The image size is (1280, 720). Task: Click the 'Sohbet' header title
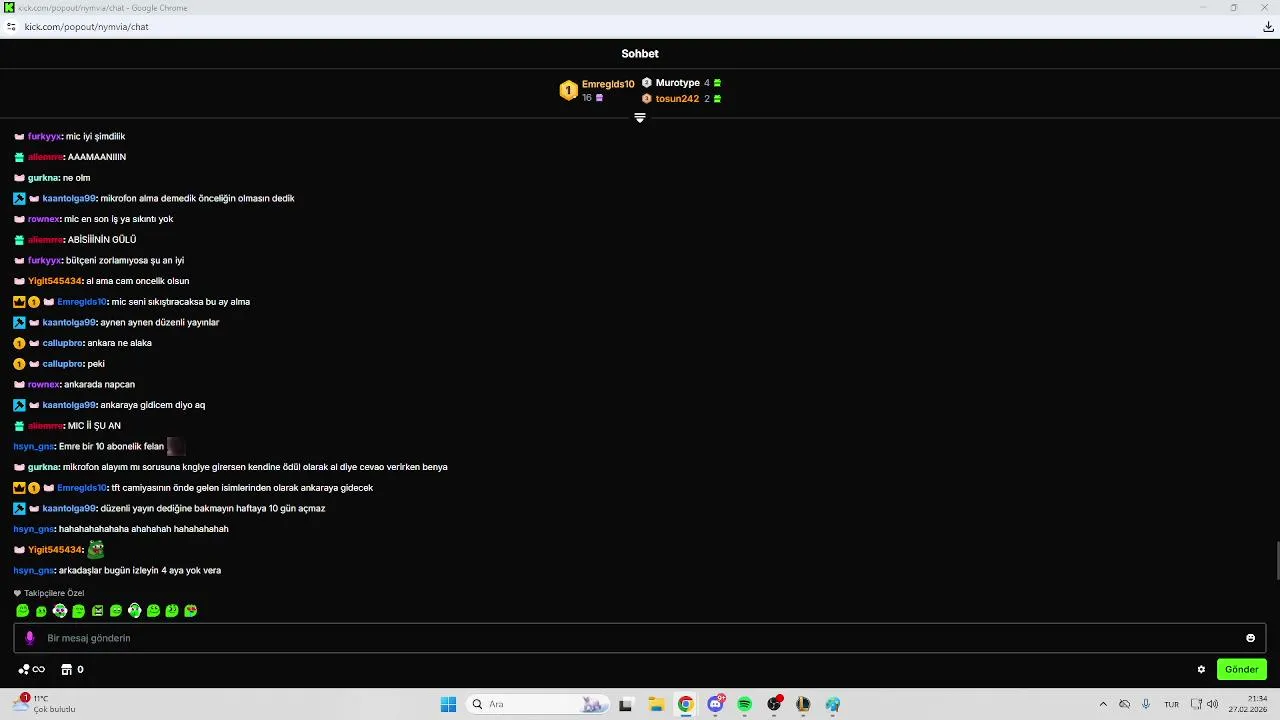click(x=640, y=54)
